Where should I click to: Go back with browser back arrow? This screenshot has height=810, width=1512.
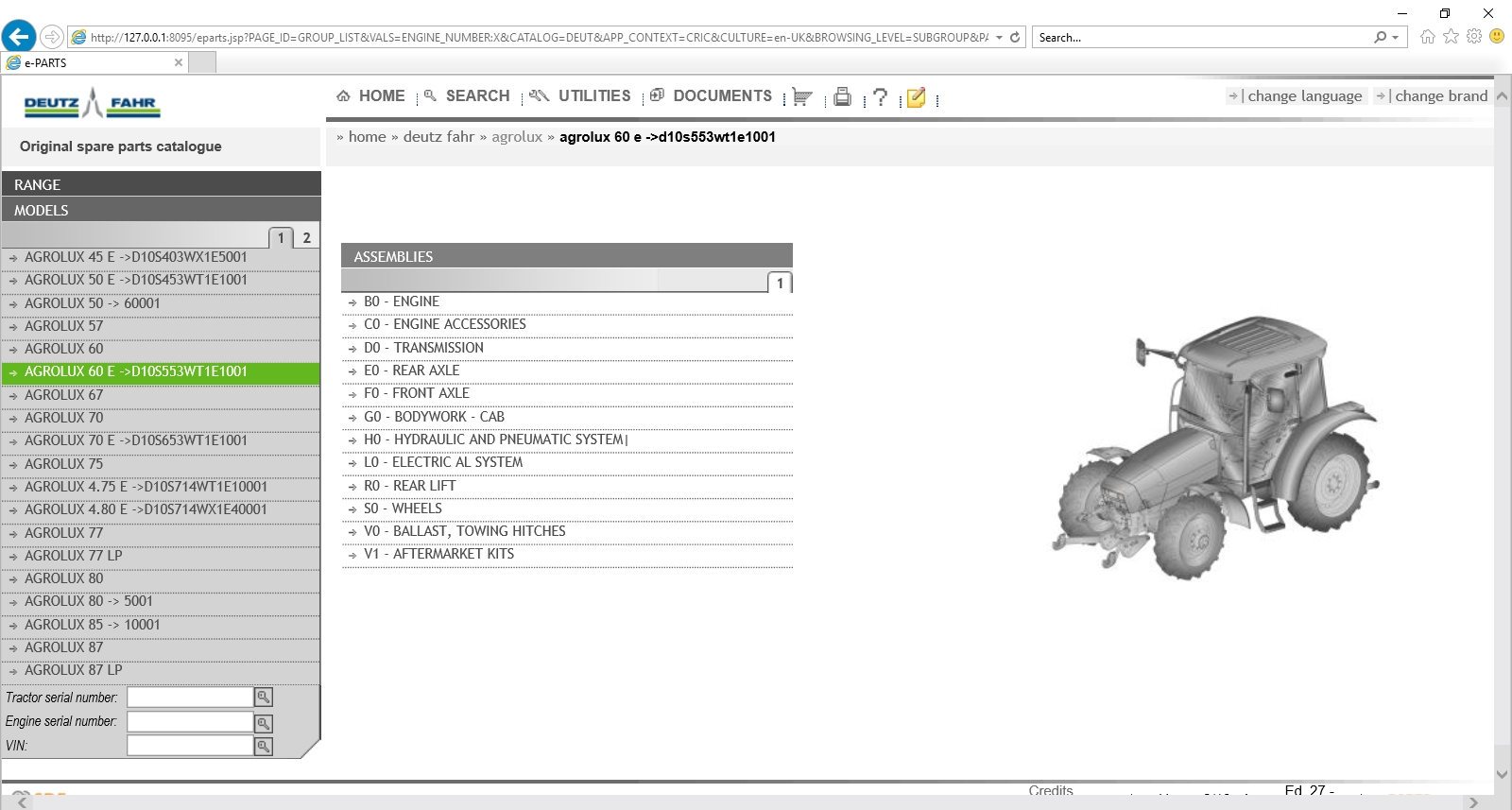coord(19,37)
